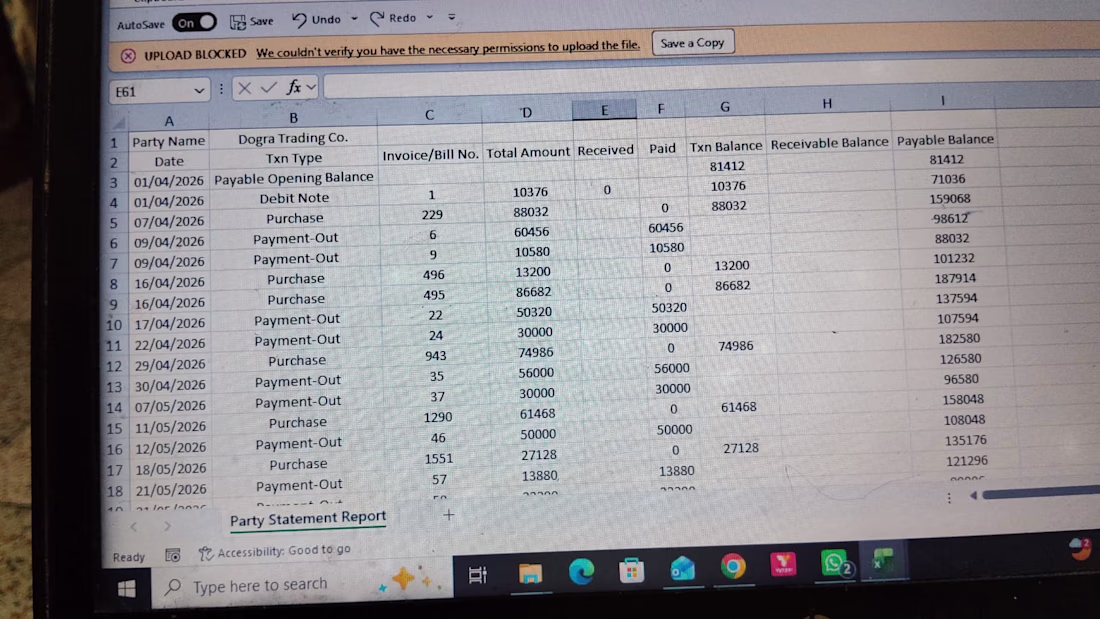Click the Upload Blocked error icon

(128, 56)
